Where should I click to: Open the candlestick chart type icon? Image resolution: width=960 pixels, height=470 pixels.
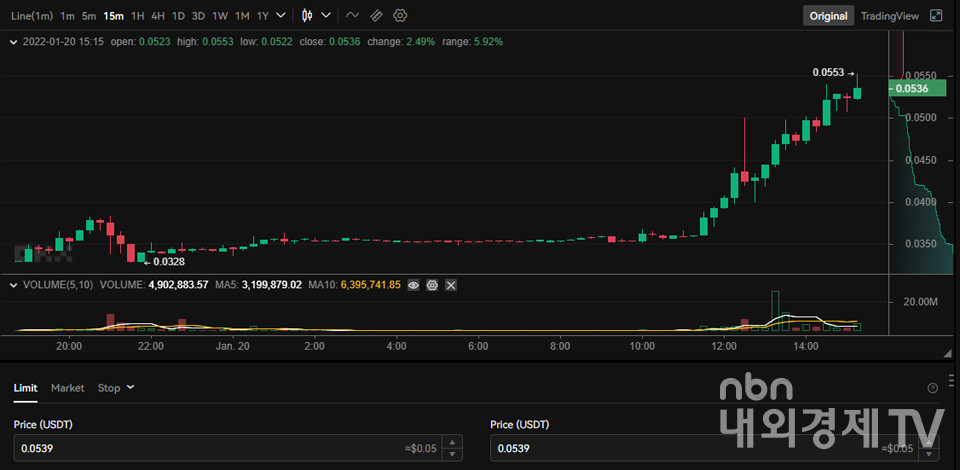(306, 16)
